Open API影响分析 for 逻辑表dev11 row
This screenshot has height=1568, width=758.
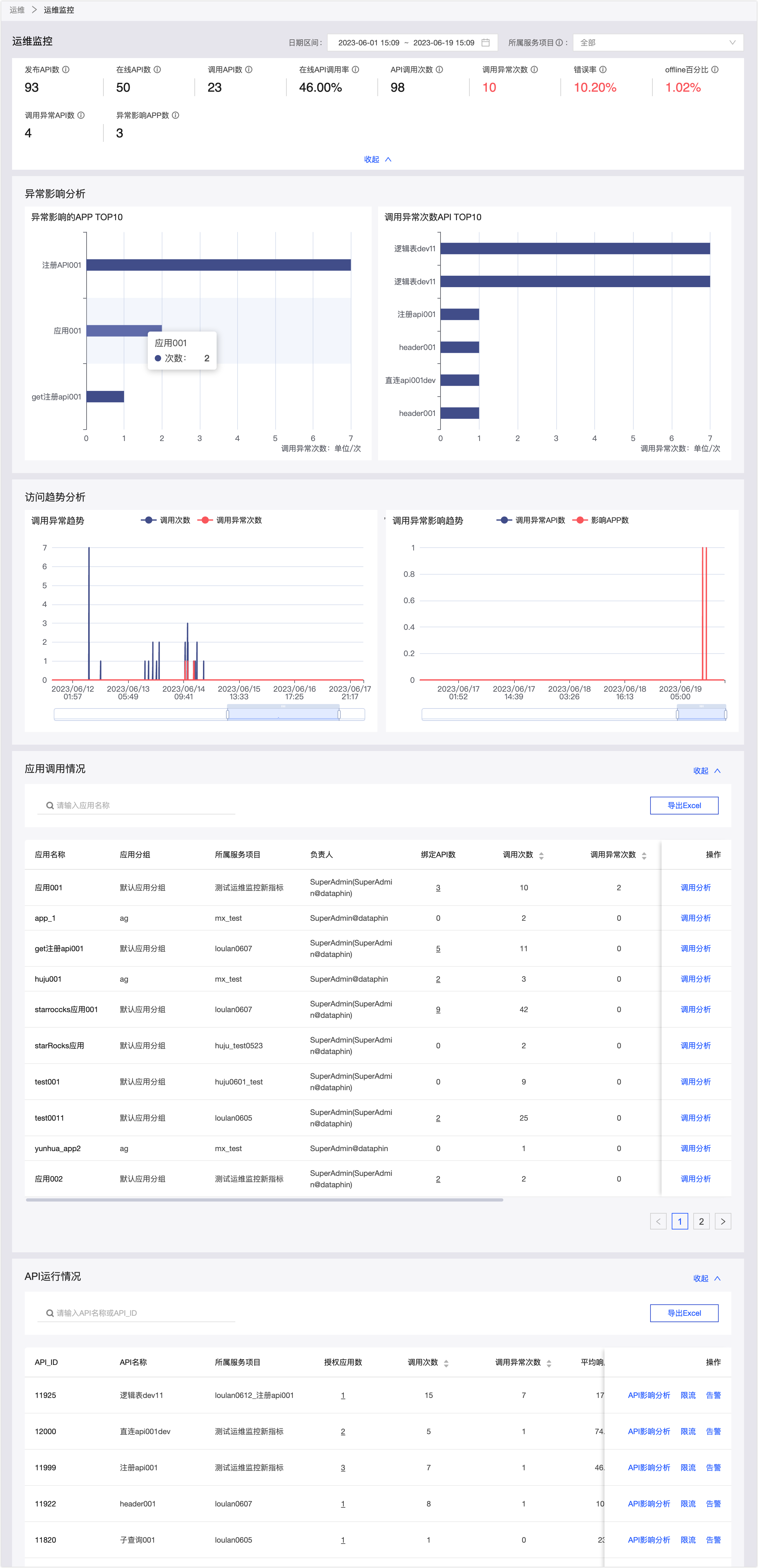coord(649,1395)
